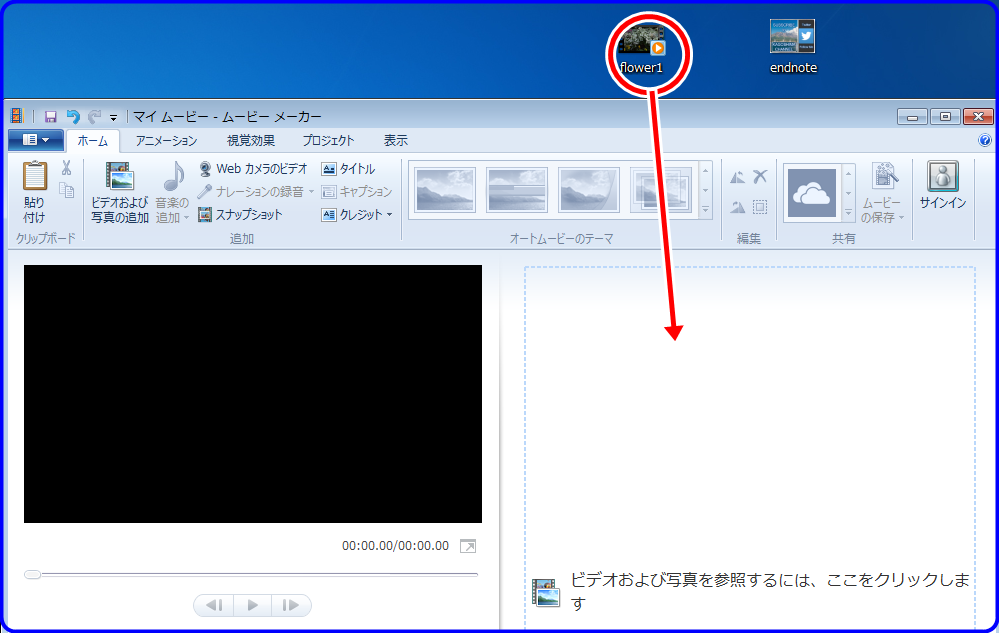Click the Copy pages icon

click(66, 190)
